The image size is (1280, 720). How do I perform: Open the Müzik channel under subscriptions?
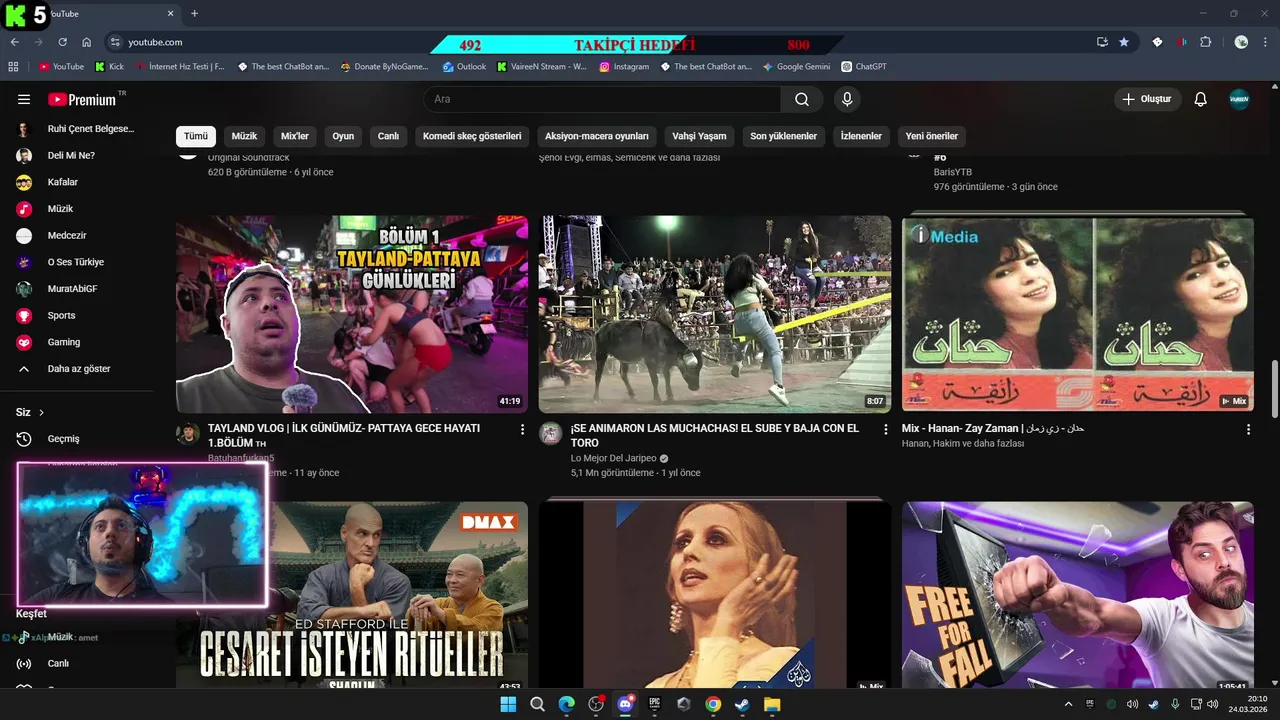pos(77,209)
